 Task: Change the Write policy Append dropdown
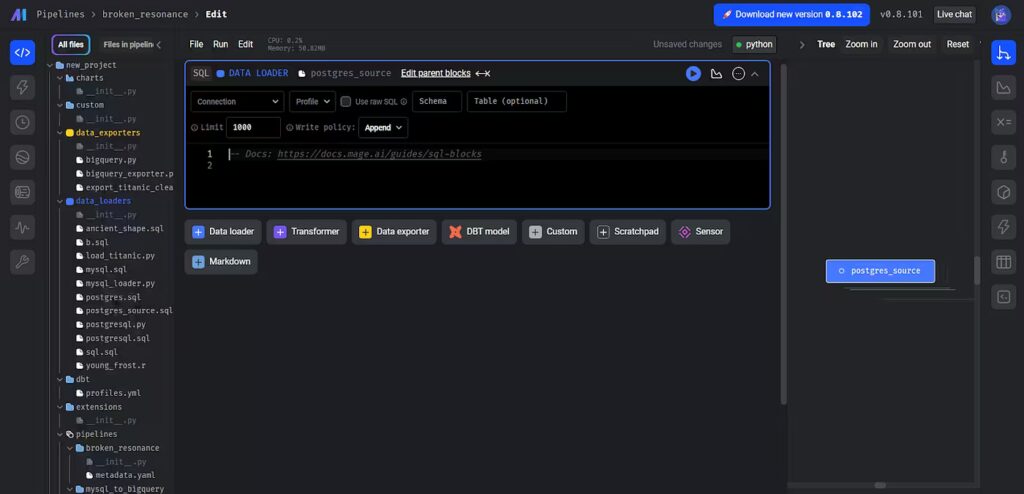click(384, 128)
